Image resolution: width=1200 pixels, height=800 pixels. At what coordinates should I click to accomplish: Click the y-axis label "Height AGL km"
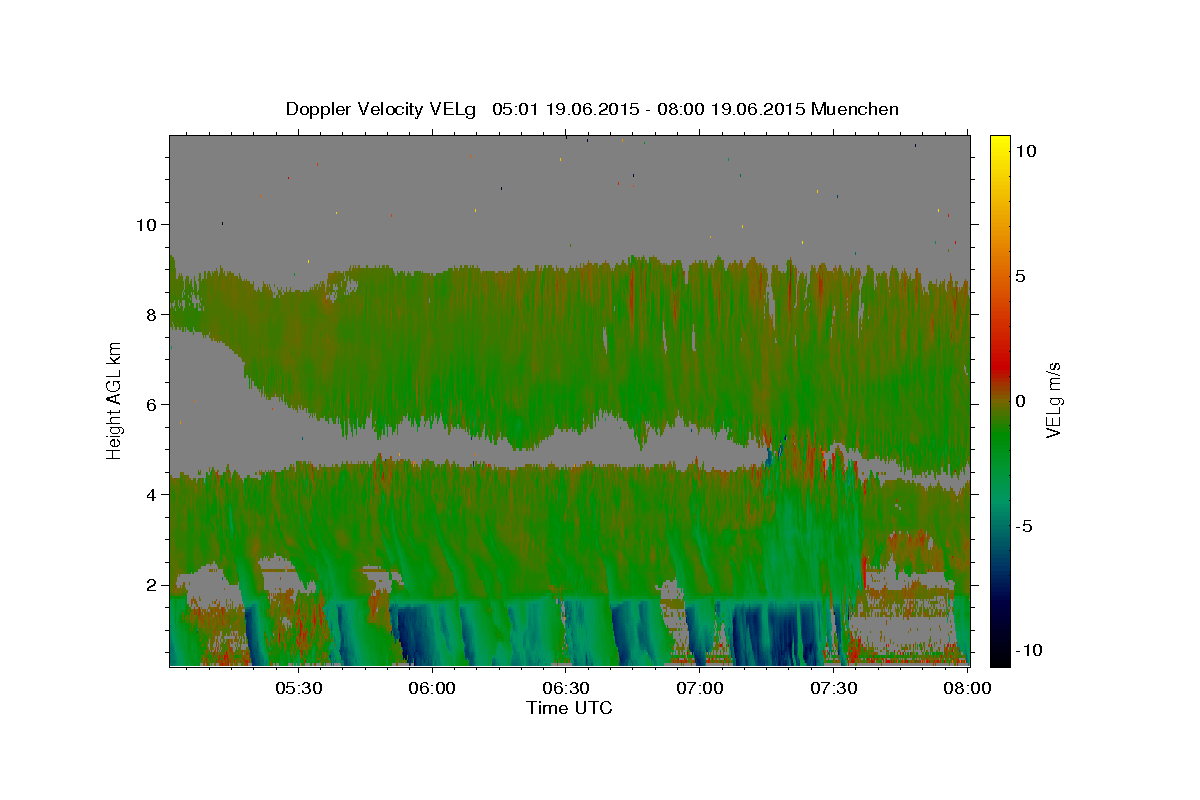click(114, 401)
